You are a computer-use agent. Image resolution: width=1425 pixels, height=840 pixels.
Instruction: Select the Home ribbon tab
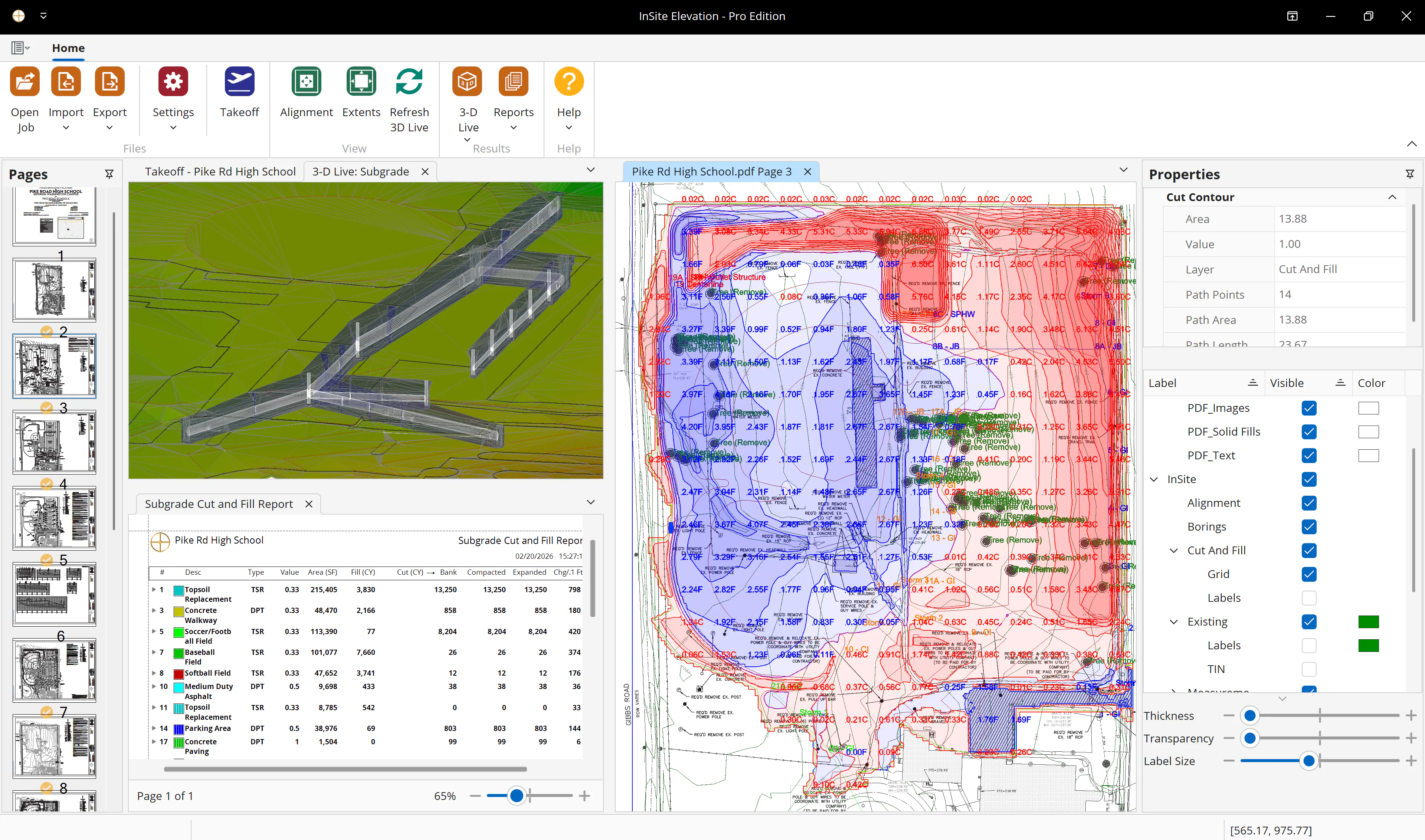pyautogui.click(x=69, y=48)
